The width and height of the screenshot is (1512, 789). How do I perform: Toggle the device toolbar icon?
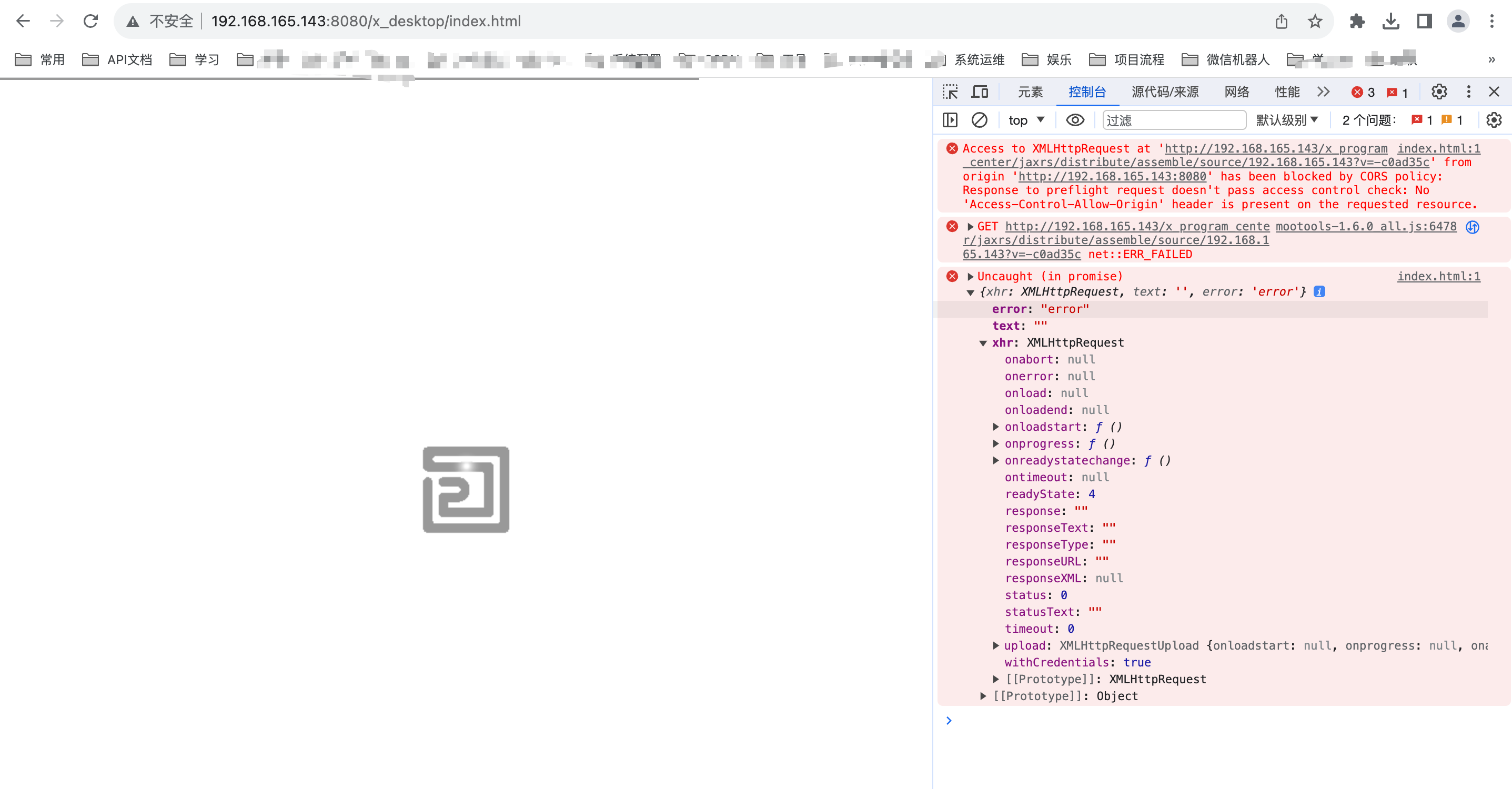tap(980, 92)
